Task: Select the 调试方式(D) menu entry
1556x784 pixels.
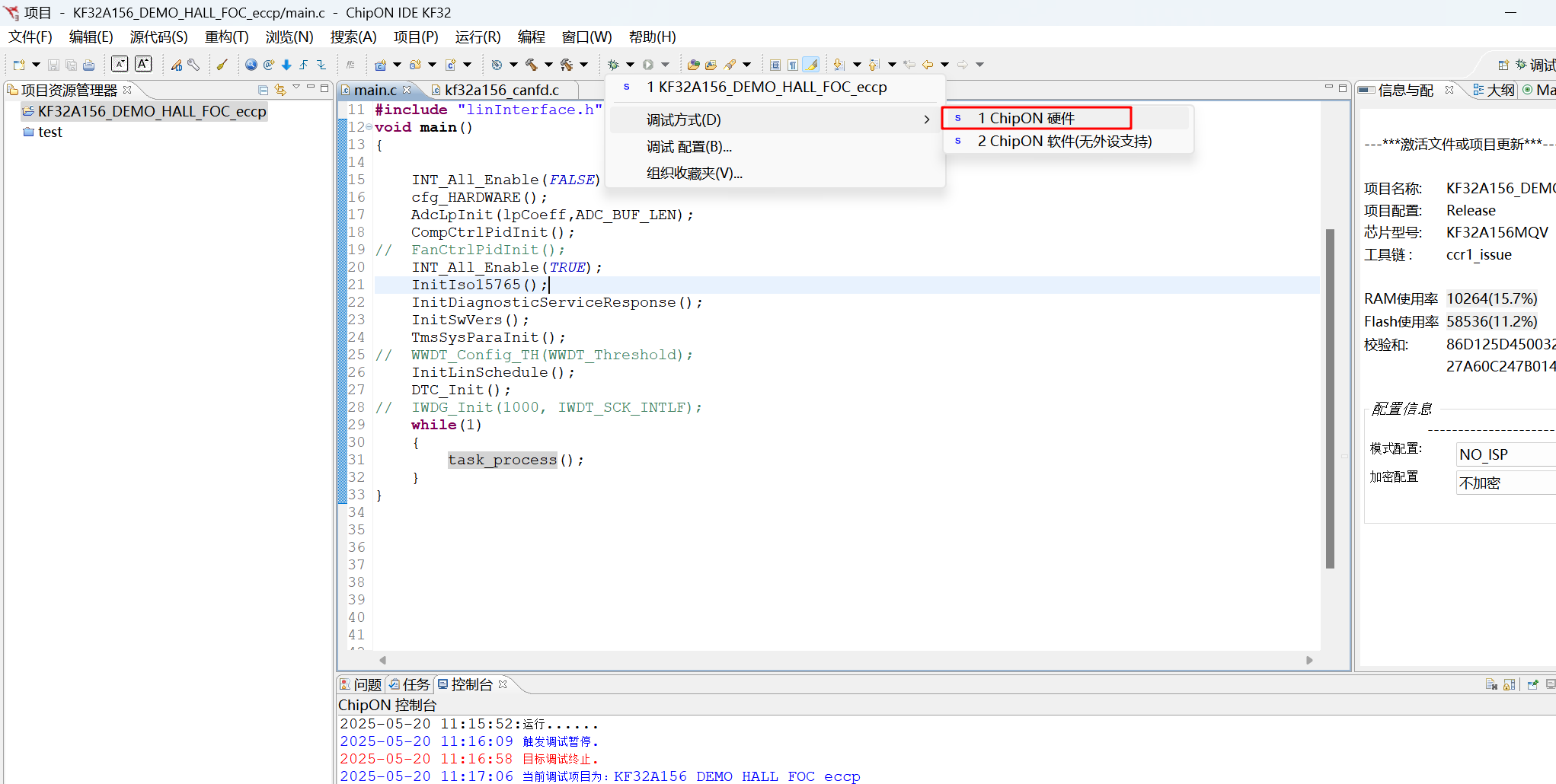Action: coord(775,120)
